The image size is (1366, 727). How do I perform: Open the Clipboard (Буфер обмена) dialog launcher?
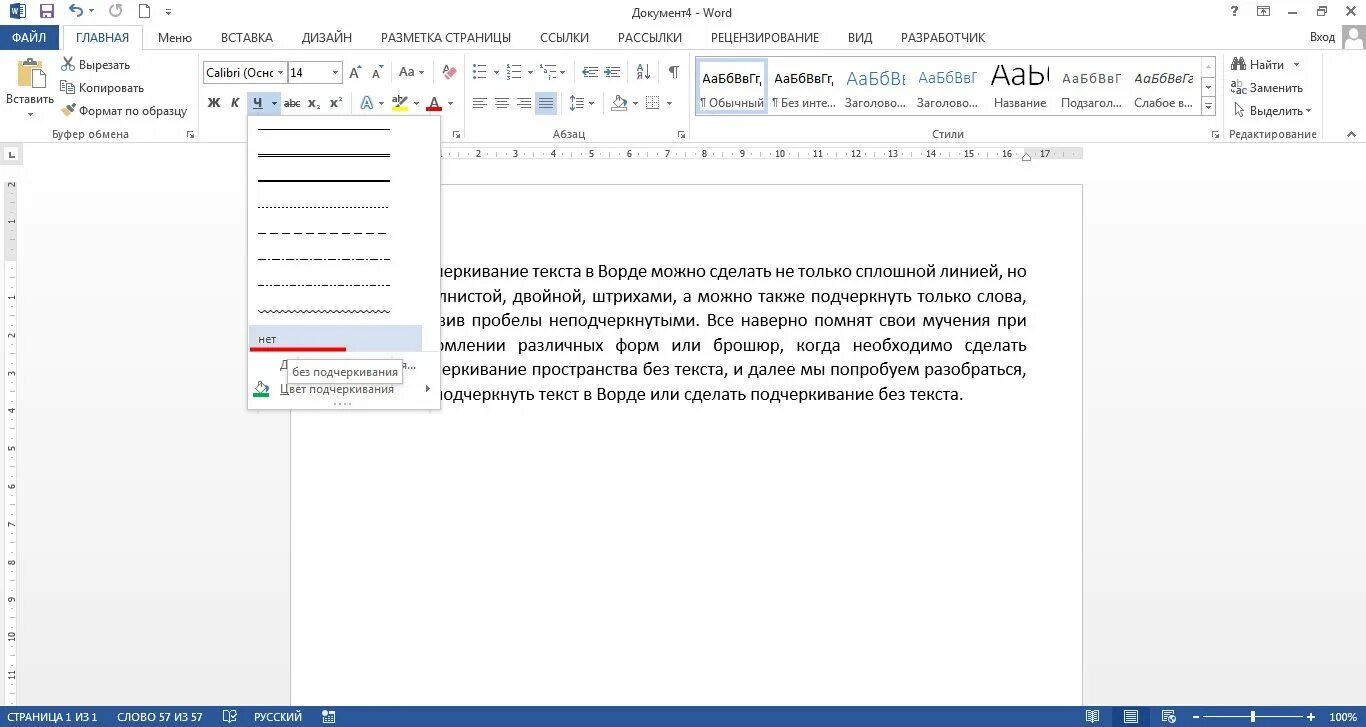tap(190, 134)
